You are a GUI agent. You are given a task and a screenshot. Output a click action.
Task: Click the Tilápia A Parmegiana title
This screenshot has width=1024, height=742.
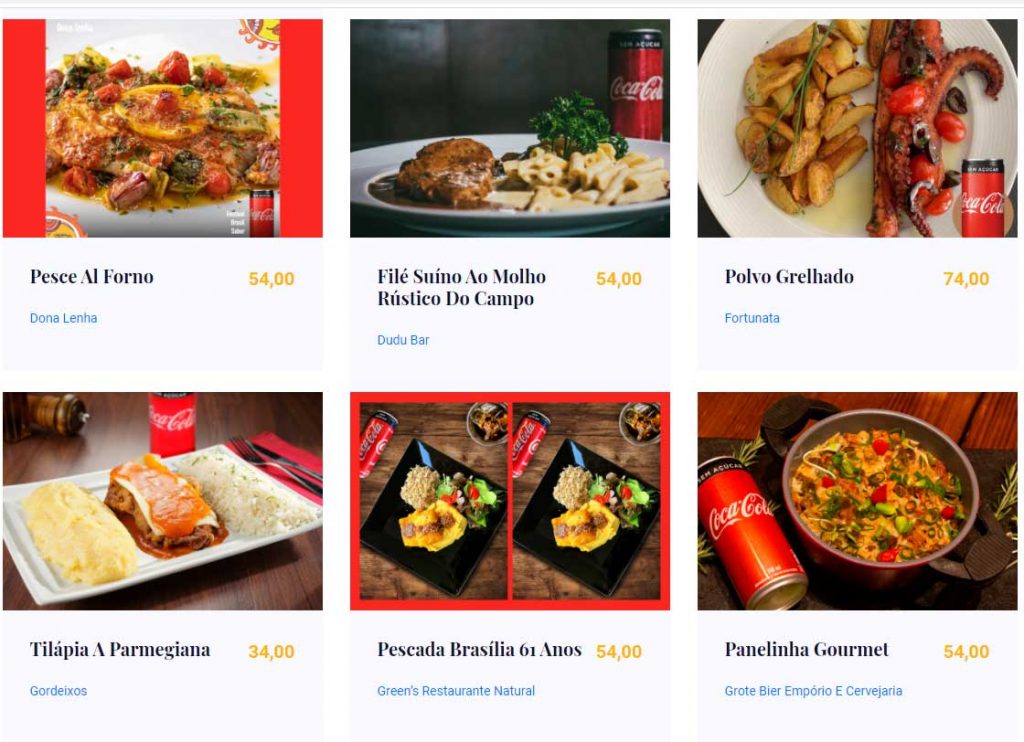tap(120, 650)
